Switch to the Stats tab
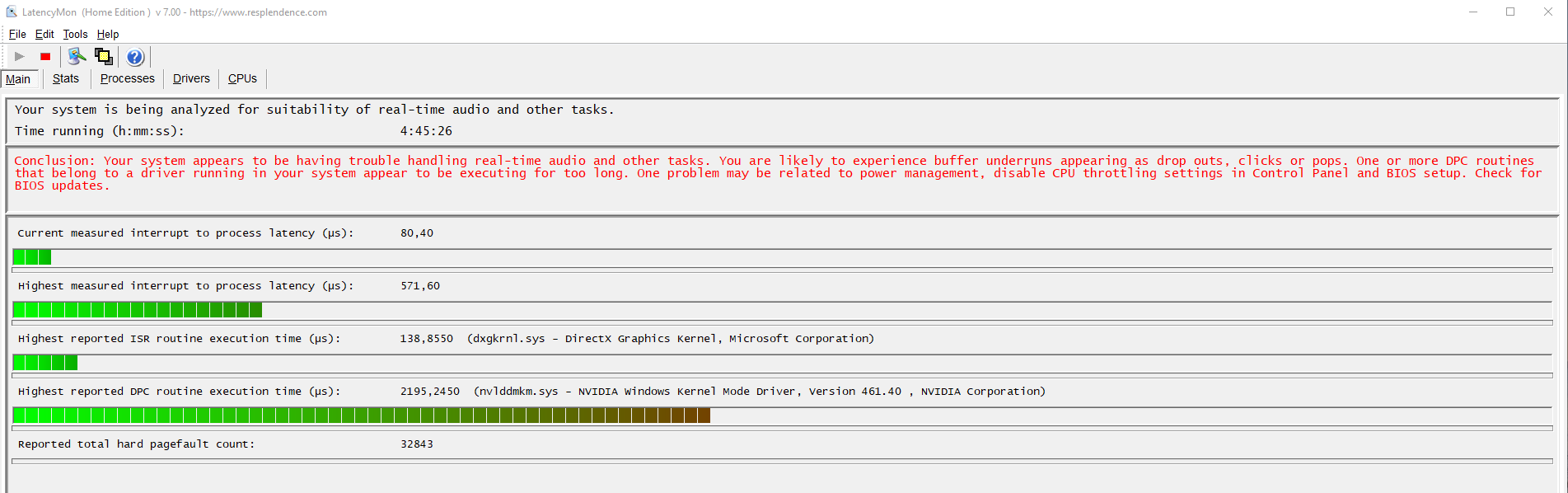Screen dimensions: 1568x493 [66, 78]
